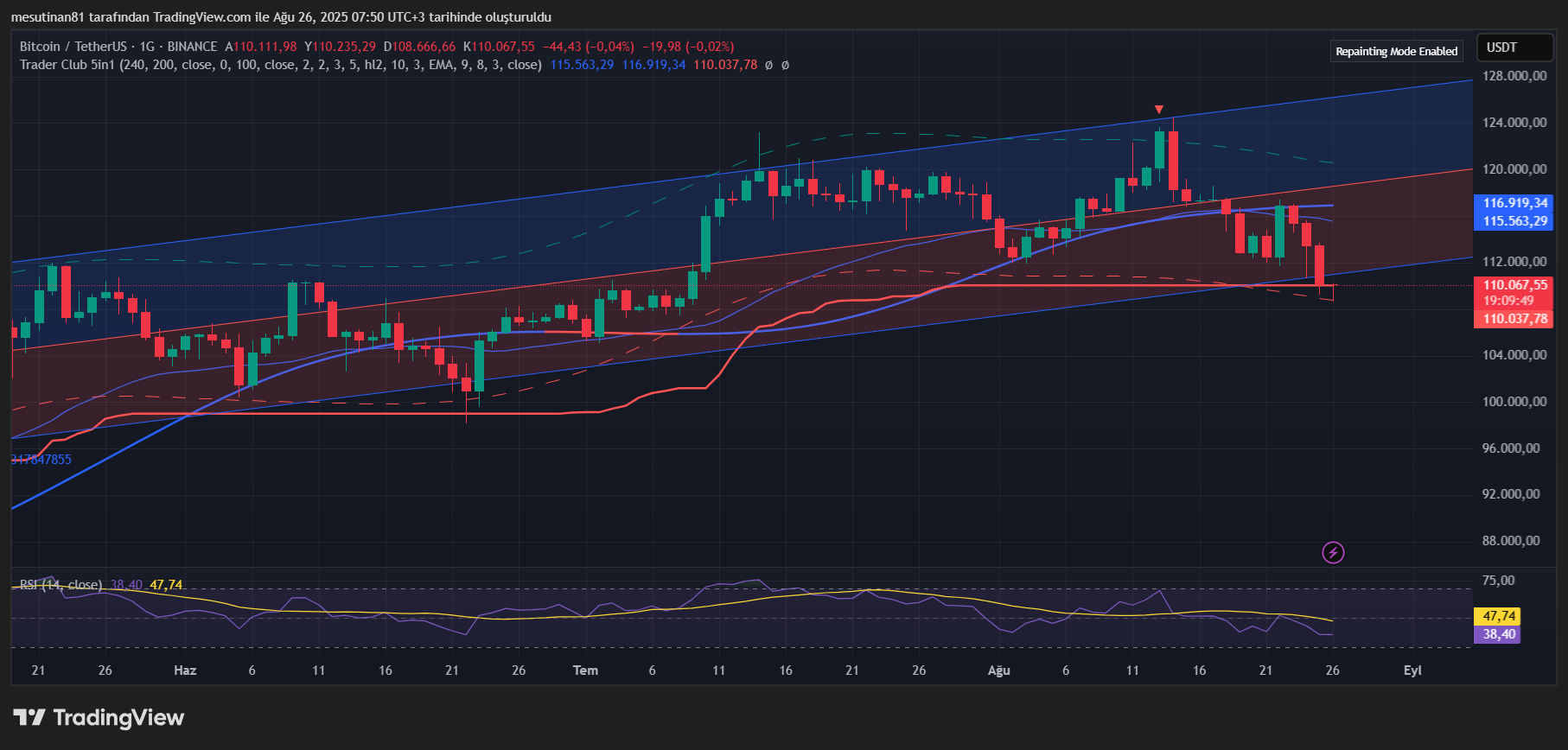Click the blue 116.919,34 price scale label
1568x750 pixels.
coord(1514,203)
